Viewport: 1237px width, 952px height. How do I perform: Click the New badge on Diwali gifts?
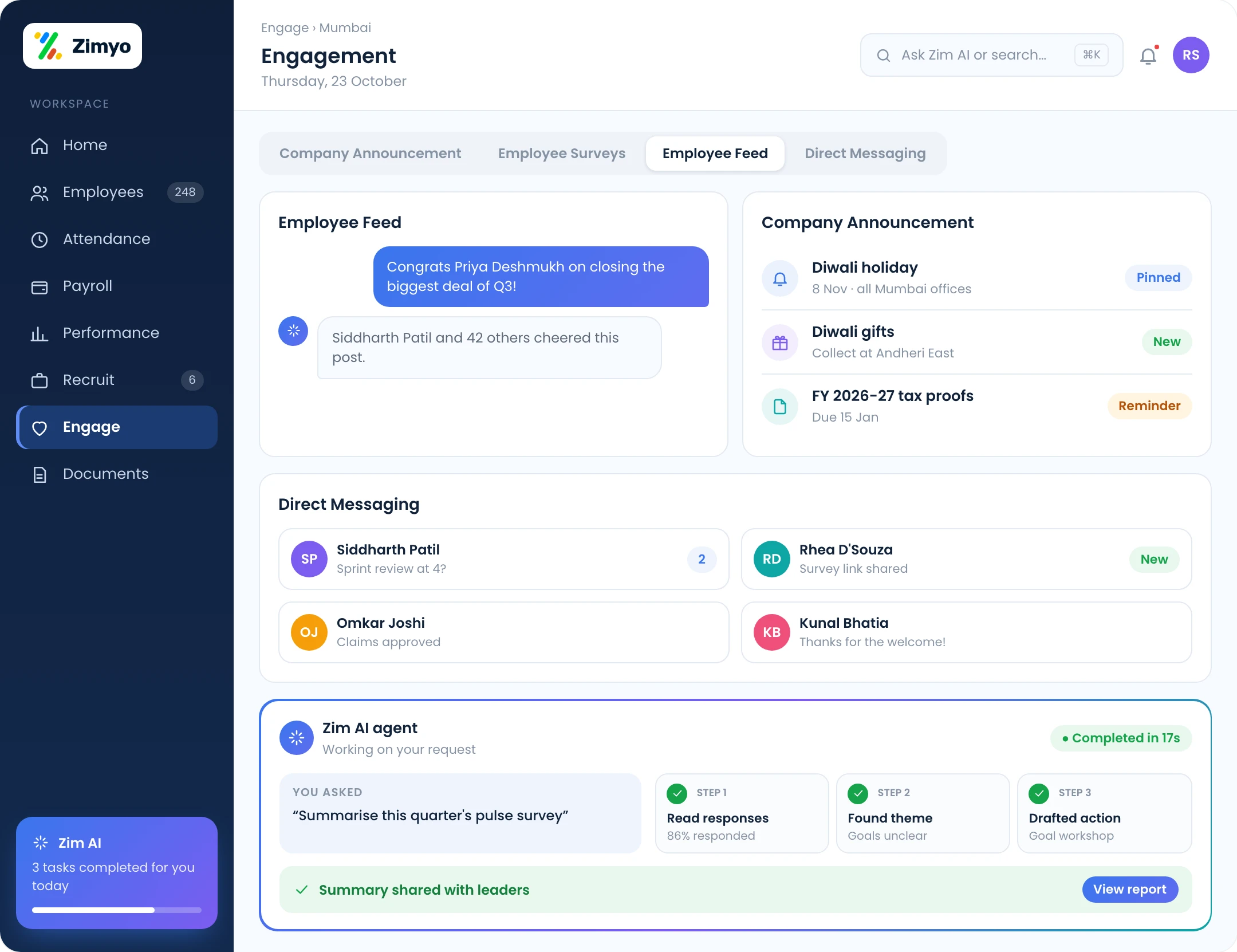click(x=1167, y=342)
